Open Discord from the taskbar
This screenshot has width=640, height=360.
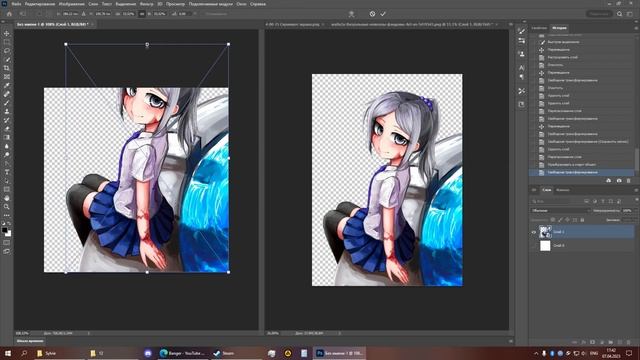coord(148,353)
